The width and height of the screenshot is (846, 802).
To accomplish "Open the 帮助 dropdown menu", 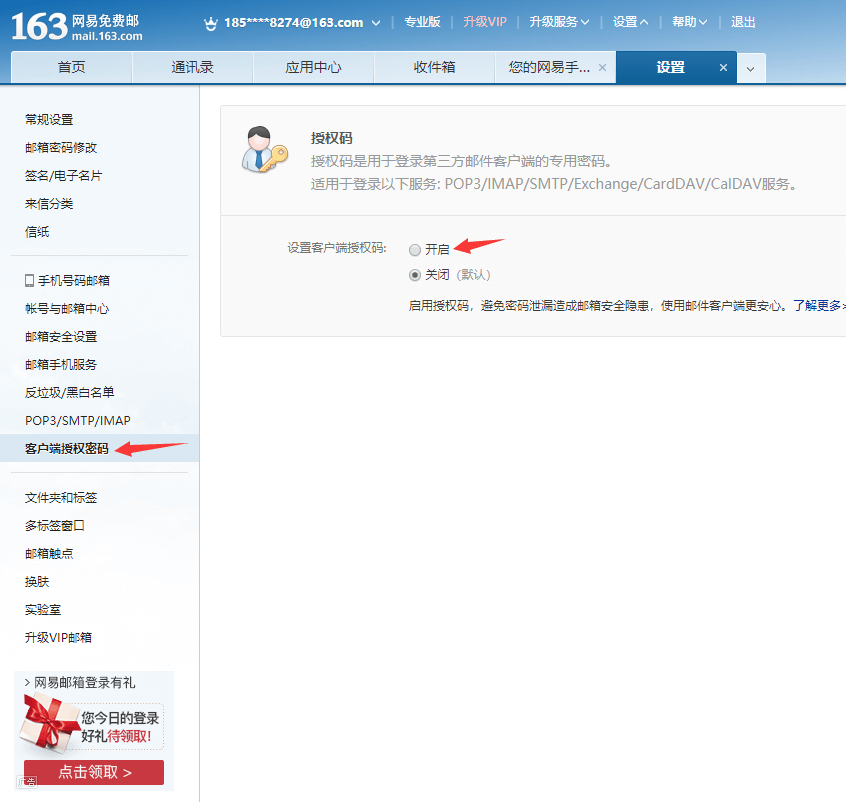I will 690,22.
